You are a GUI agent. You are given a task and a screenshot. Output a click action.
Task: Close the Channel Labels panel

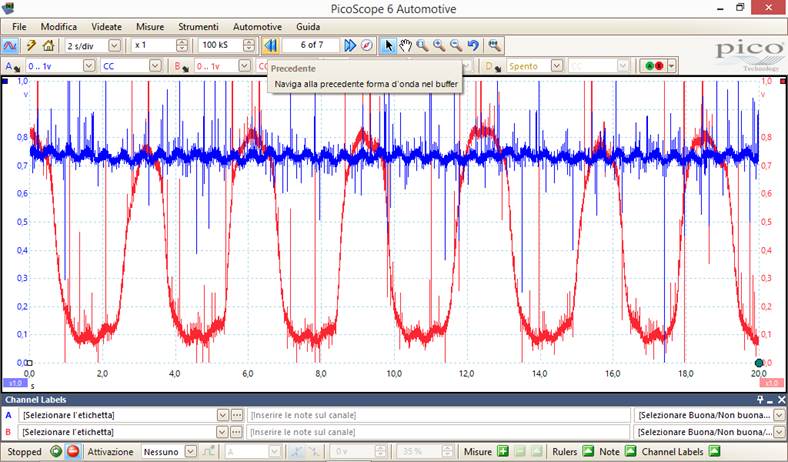(x=781, y=400)
